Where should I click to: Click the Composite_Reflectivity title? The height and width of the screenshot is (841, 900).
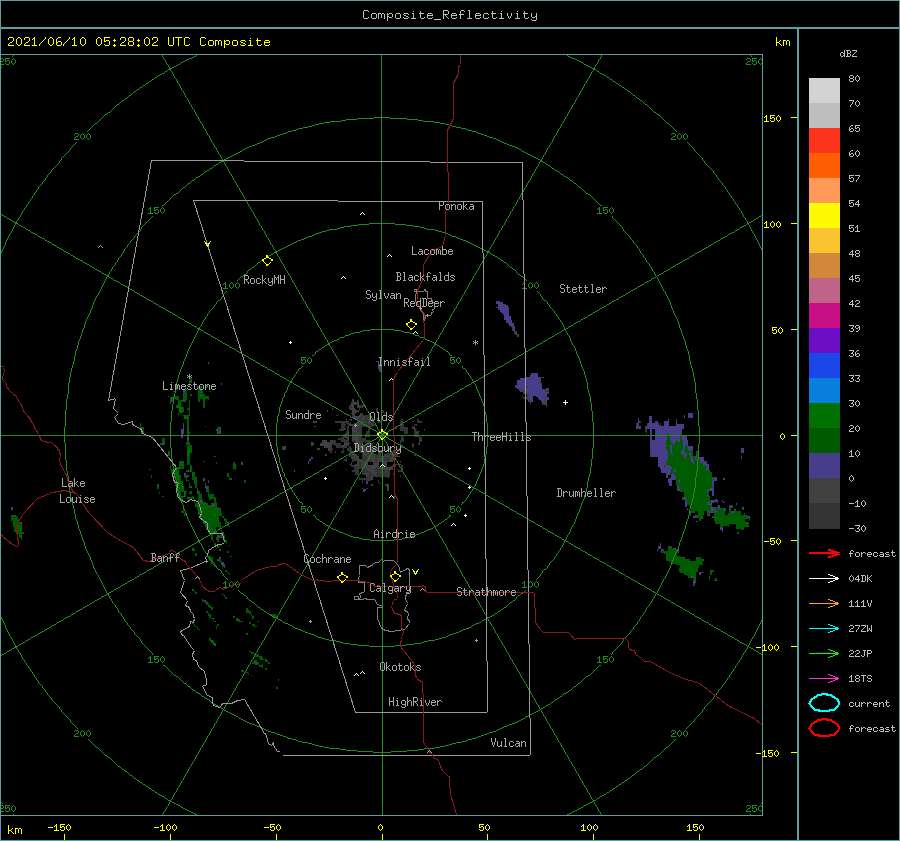coord(450,15)
